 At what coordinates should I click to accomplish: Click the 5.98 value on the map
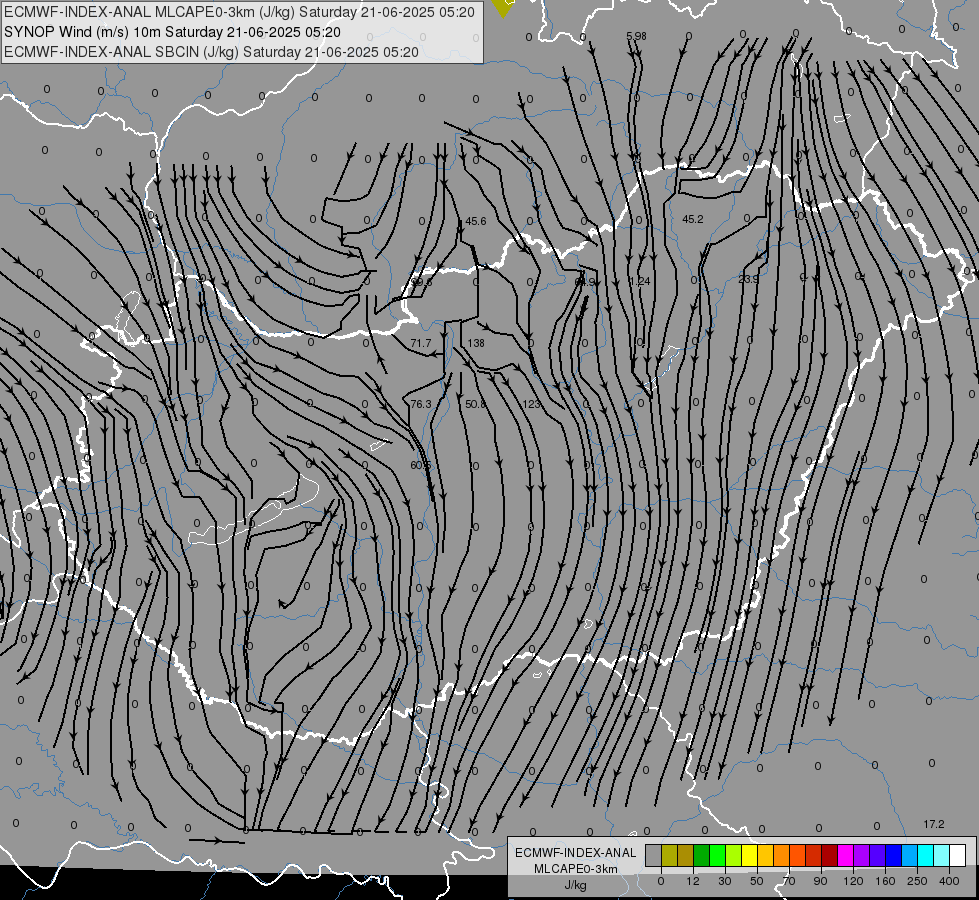click(x=636, y=36)
